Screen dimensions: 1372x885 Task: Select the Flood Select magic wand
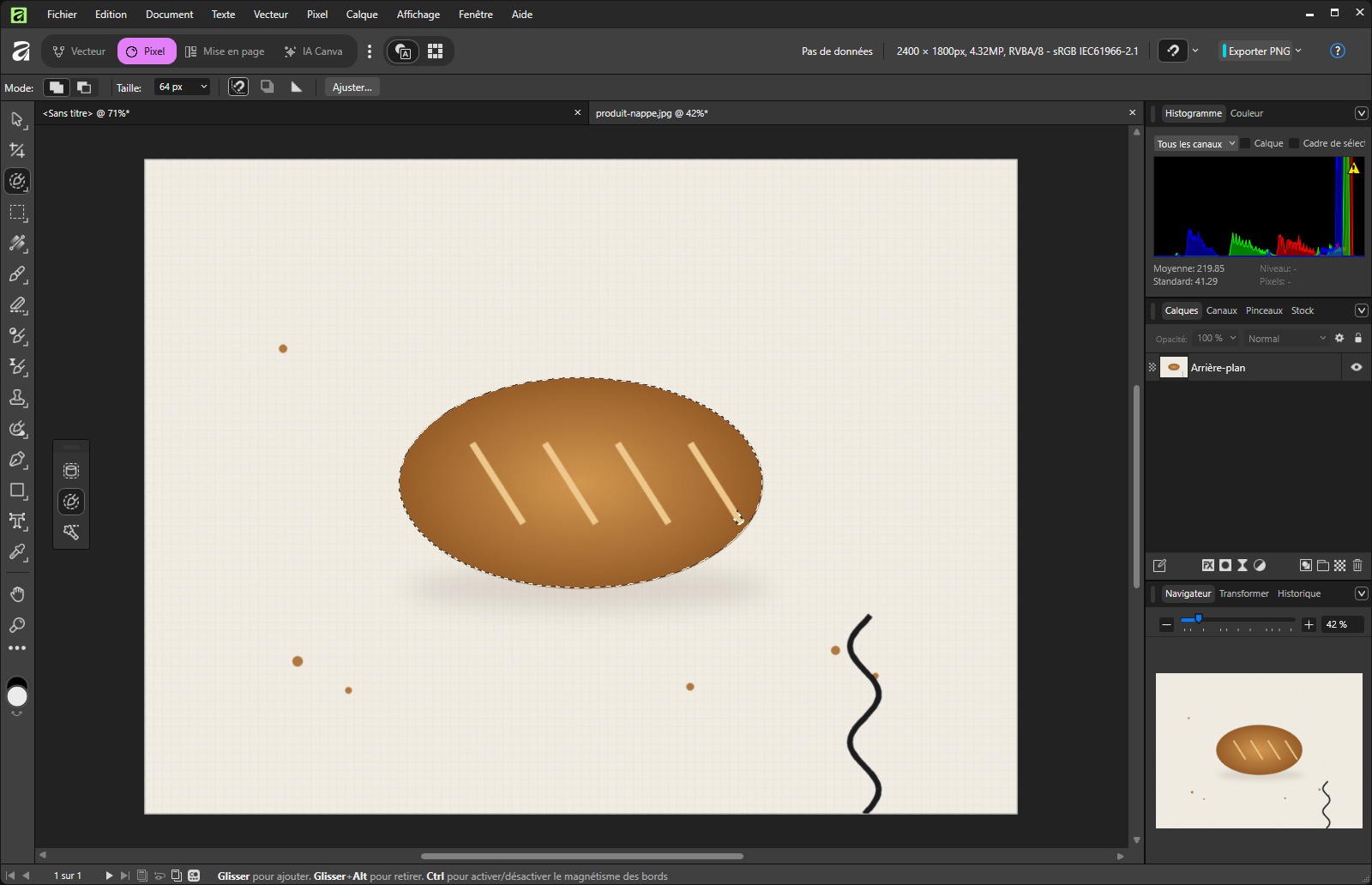pos(71,533)
